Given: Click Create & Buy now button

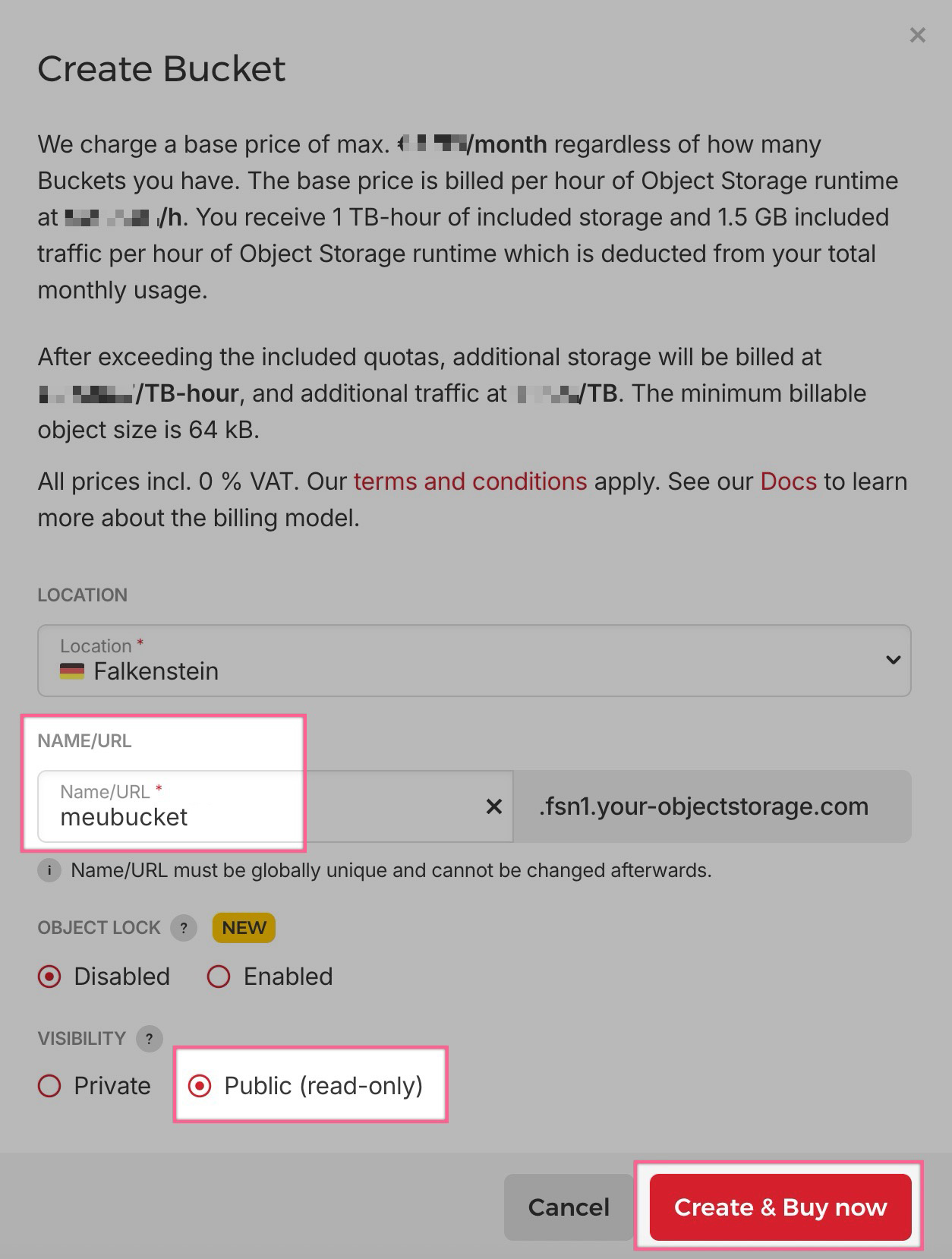Looking at the screenshot, I should pyautogui.click(x=780, y=1207).
